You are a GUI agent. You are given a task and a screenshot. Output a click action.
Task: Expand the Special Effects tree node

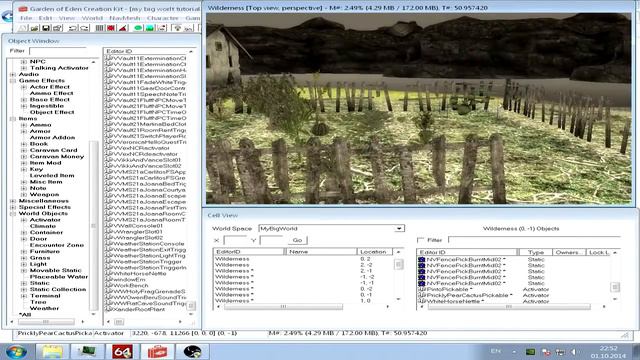(x=13, y=207)
